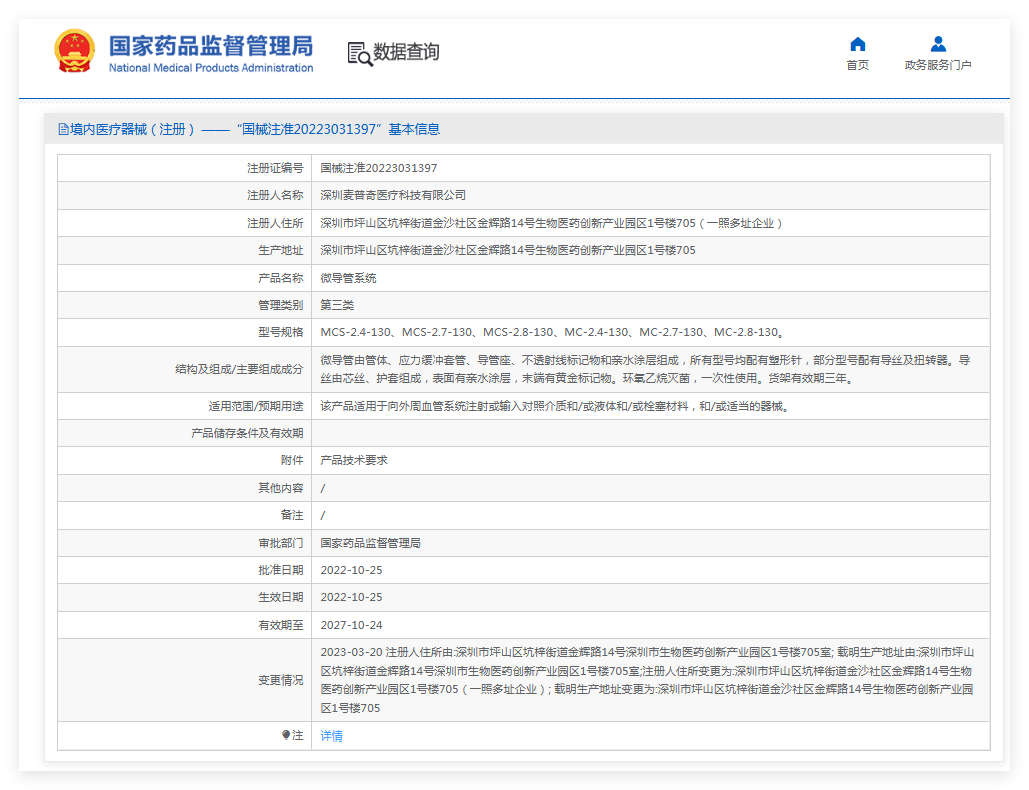Click the national emblem logo
1029x790 pixels.
tap(74, 51)
